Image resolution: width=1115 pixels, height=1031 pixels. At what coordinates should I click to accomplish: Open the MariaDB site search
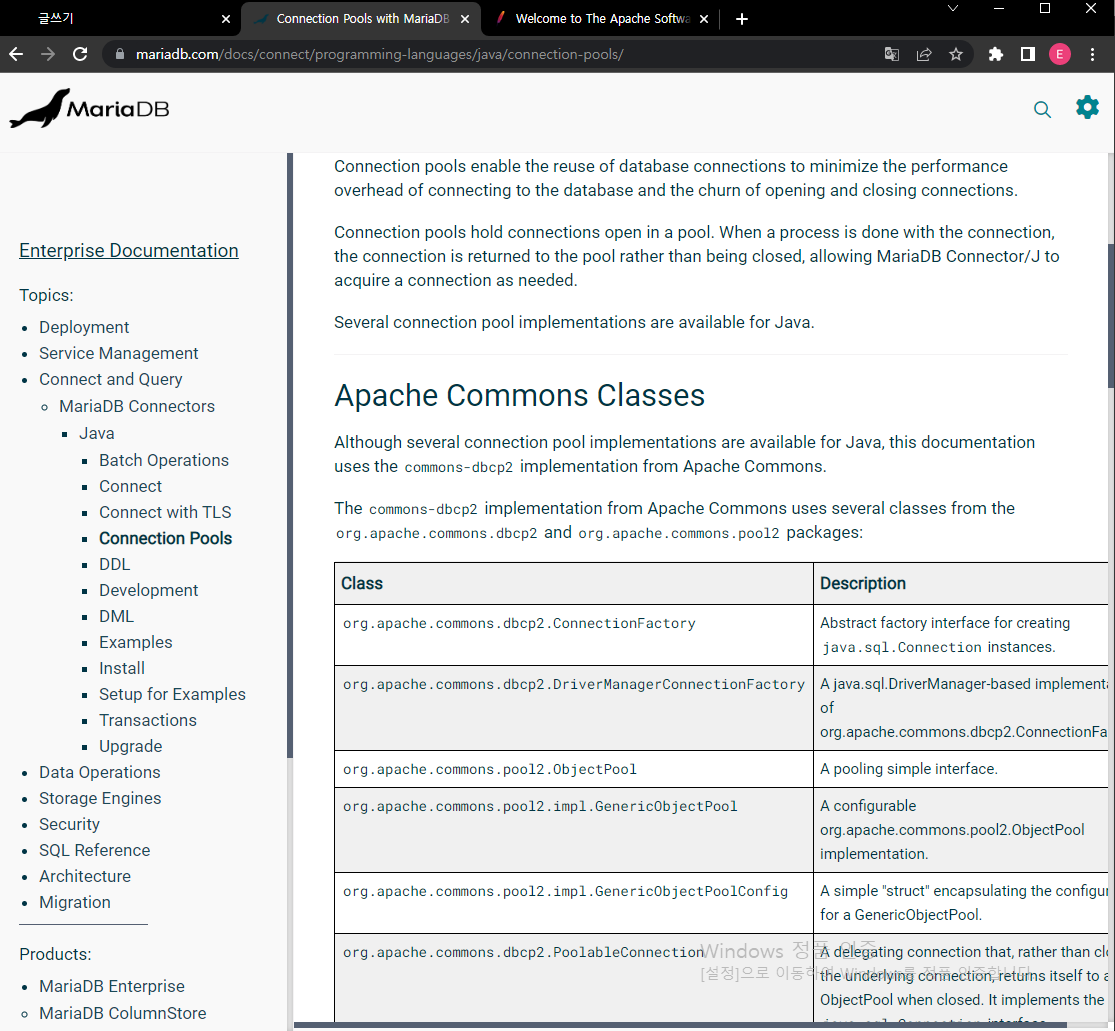(x=1042, y=109)
